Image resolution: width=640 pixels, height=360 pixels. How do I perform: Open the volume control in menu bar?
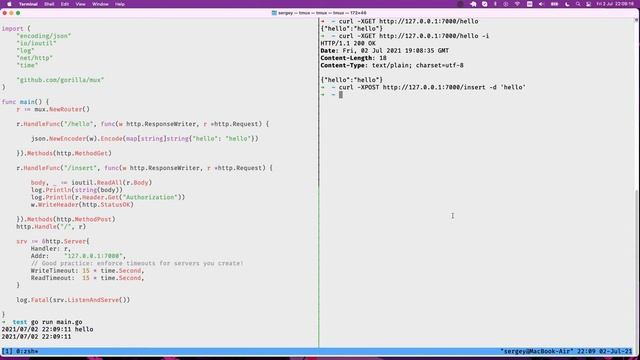coord(541,4)
